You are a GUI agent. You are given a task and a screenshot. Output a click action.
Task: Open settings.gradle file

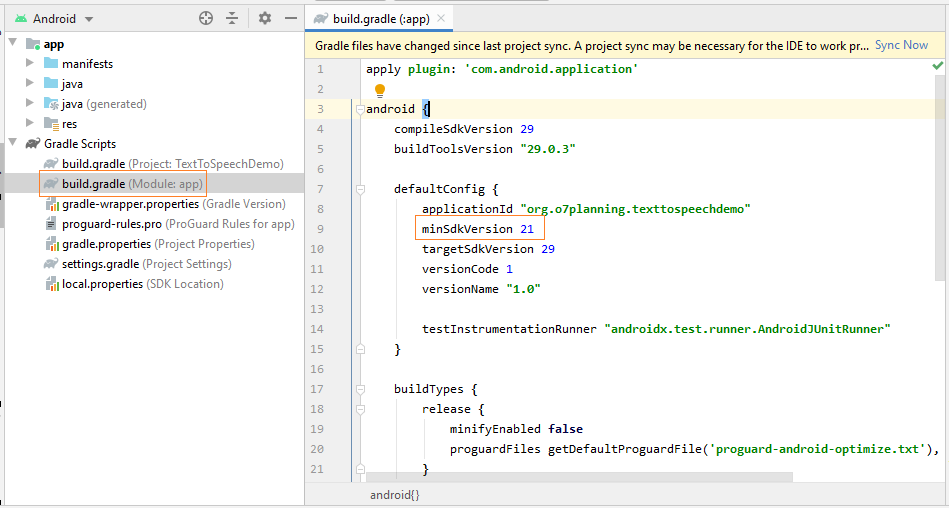(x=146, y=263)
